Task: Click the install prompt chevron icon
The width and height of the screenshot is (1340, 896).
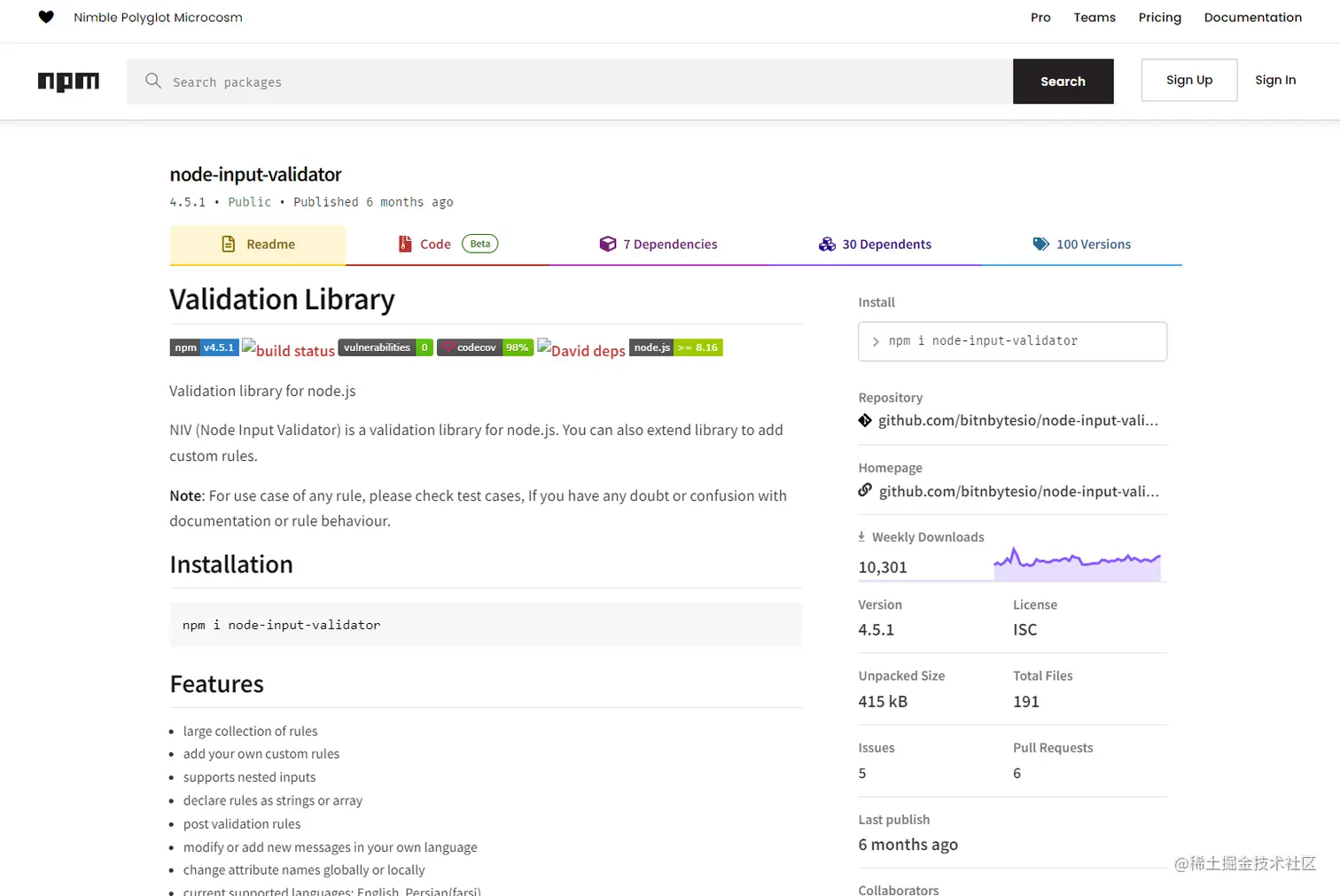Action: click(x=876, y=341)
